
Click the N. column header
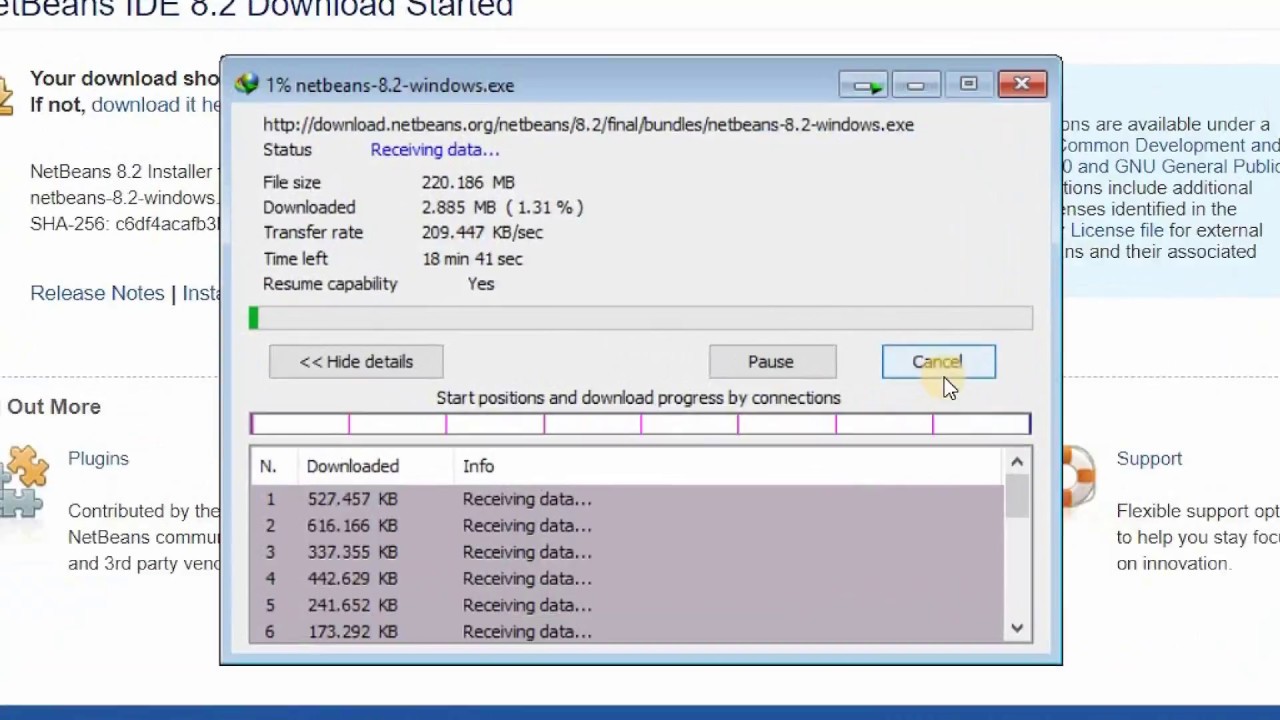(x=267, y=466)
